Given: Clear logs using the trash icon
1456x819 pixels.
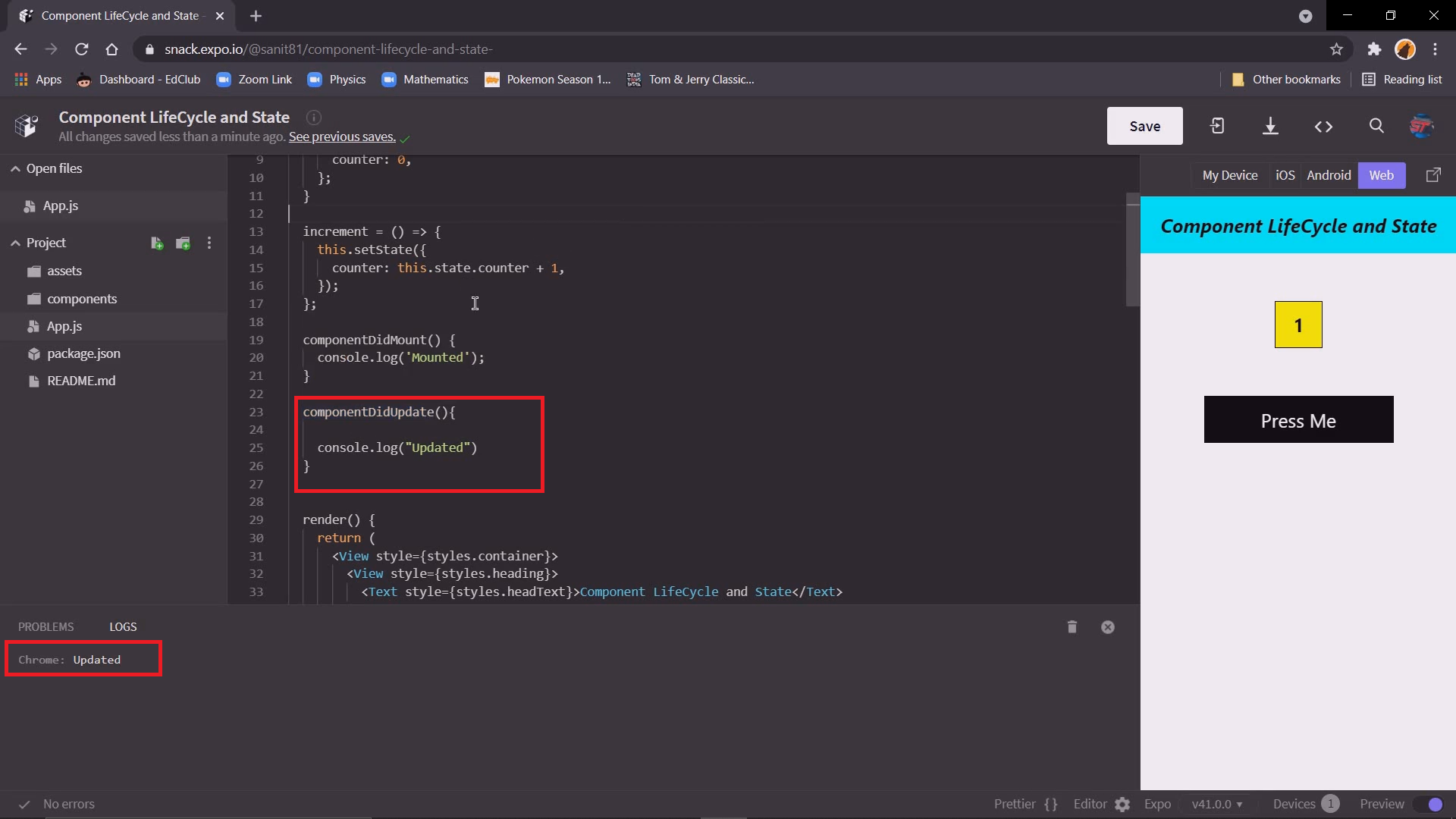Looking at the screenshot, I should (1072, 626).
